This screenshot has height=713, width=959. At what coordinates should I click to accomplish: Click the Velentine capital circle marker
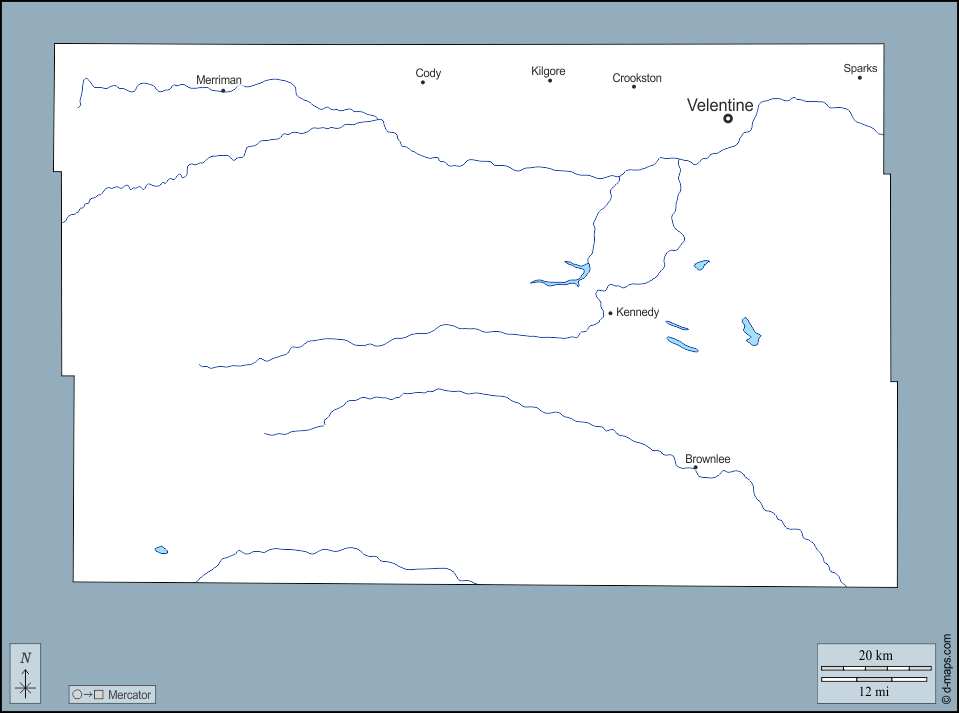pos(728,119)
